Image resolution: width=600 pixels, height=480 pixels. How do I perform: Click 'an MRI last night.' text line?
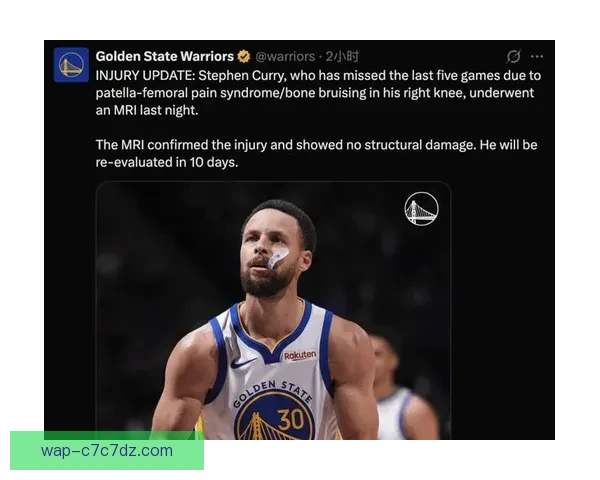[x=147, y=111]
